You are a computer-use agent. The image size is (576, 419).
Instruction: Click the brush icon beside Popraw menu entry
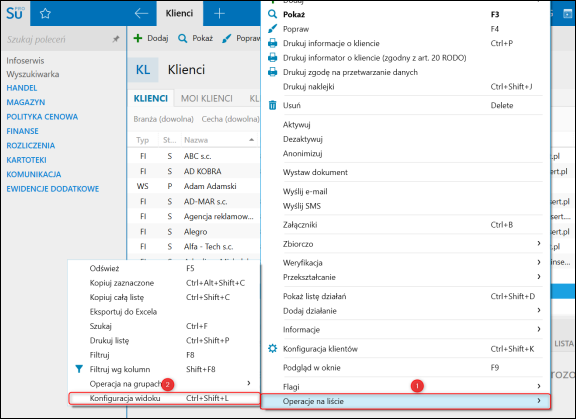tap(272, 29)
